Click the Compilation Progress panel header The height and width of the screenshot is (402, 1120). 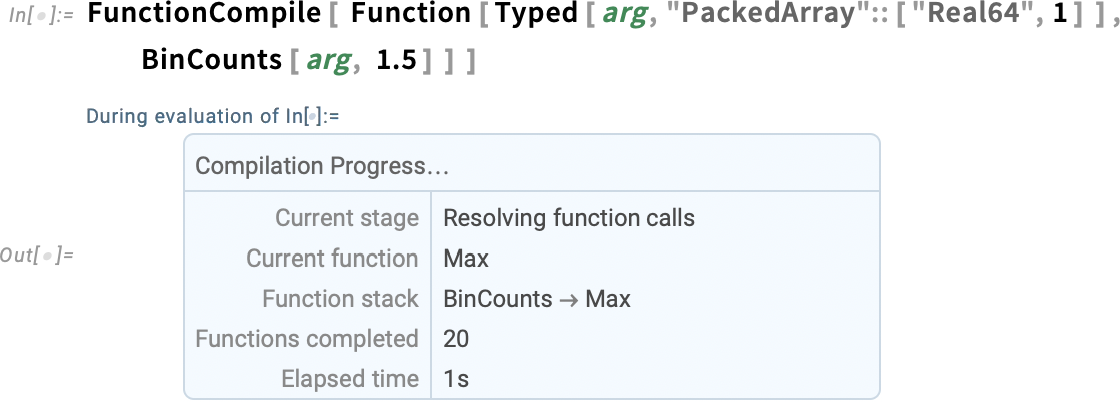[532, 166]
